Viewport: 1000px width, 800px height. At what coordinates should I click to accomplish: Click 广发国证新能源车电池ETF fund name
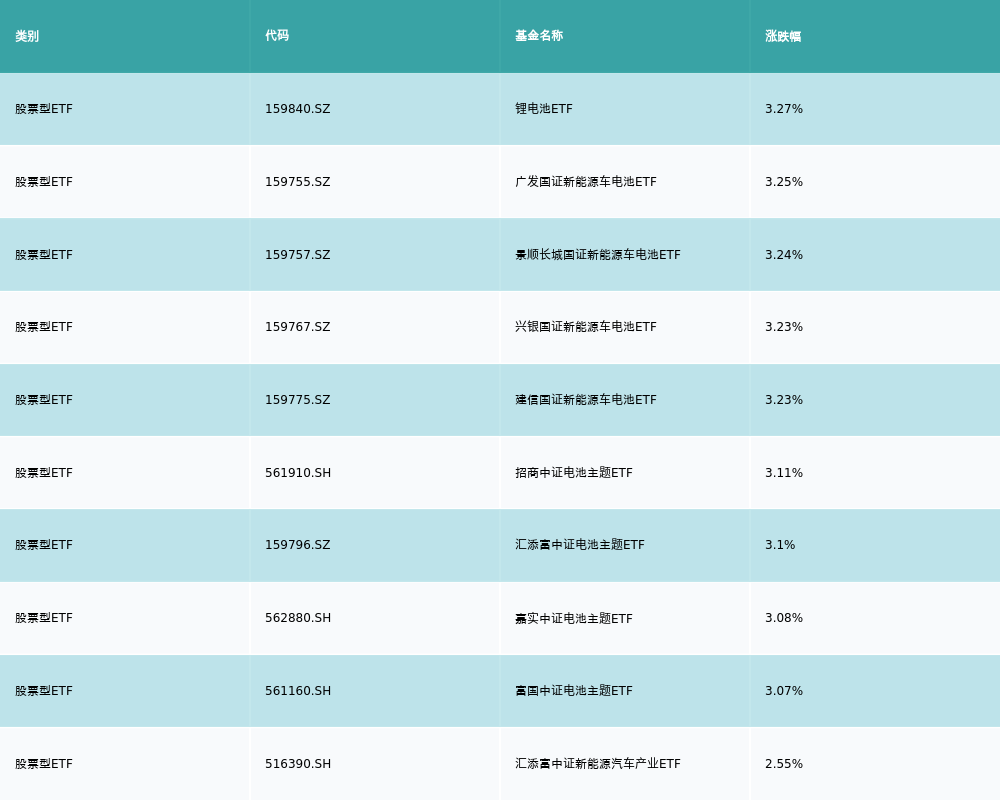(x=585, y=182)
